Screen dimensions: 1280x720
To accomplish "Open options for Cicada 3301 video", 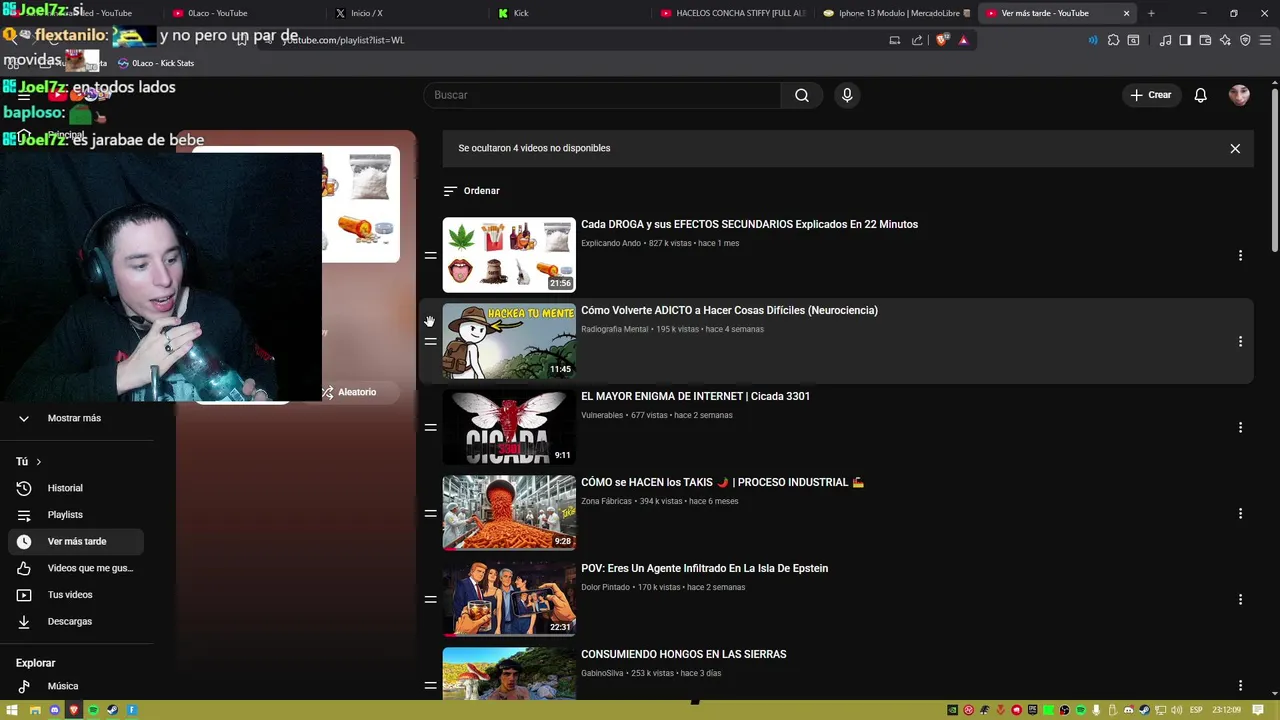I will 1240,427.
